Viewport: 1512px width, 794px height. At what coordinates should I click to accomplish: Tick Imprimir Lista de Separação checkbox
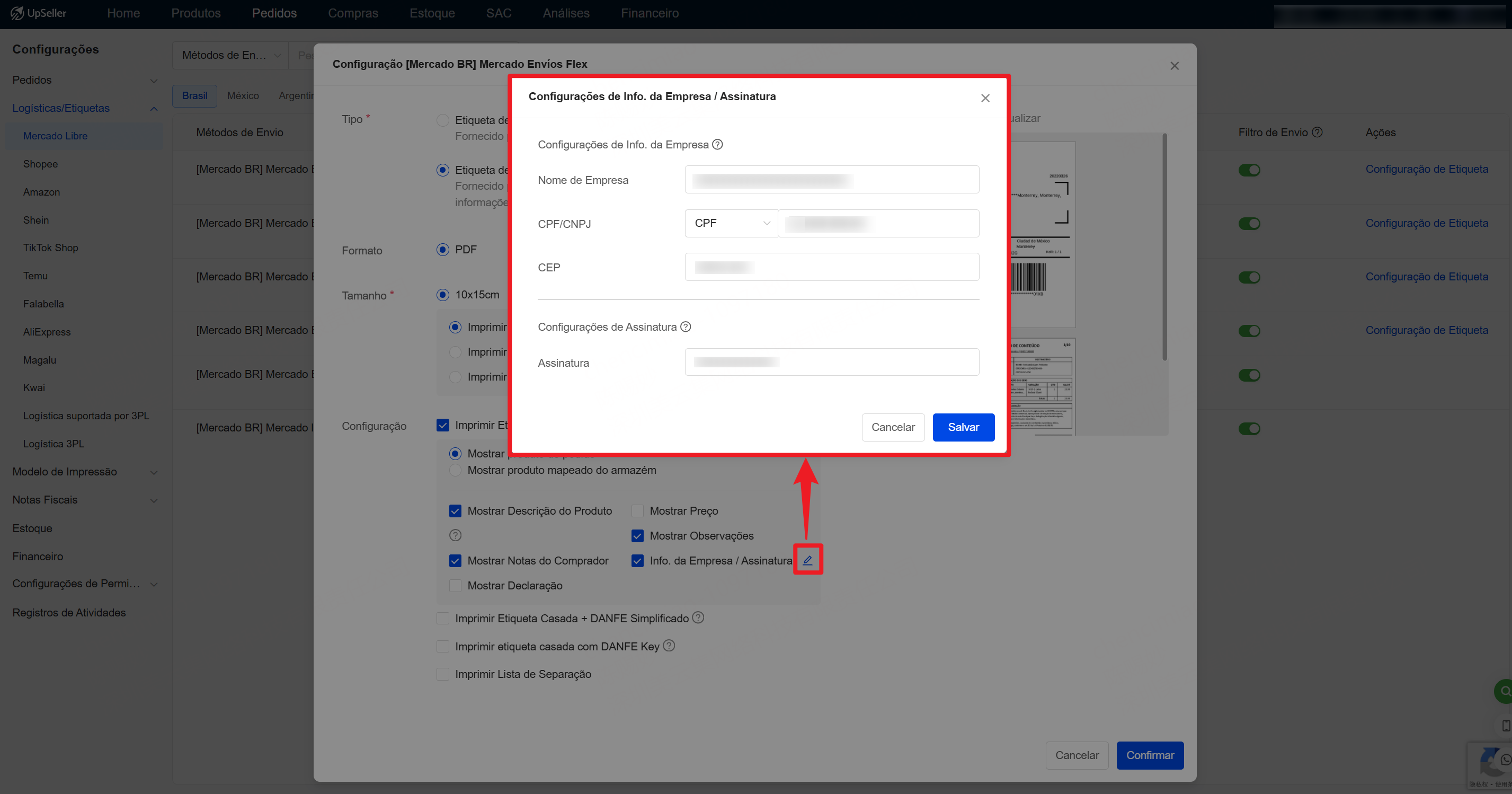(x=442, y=674)
